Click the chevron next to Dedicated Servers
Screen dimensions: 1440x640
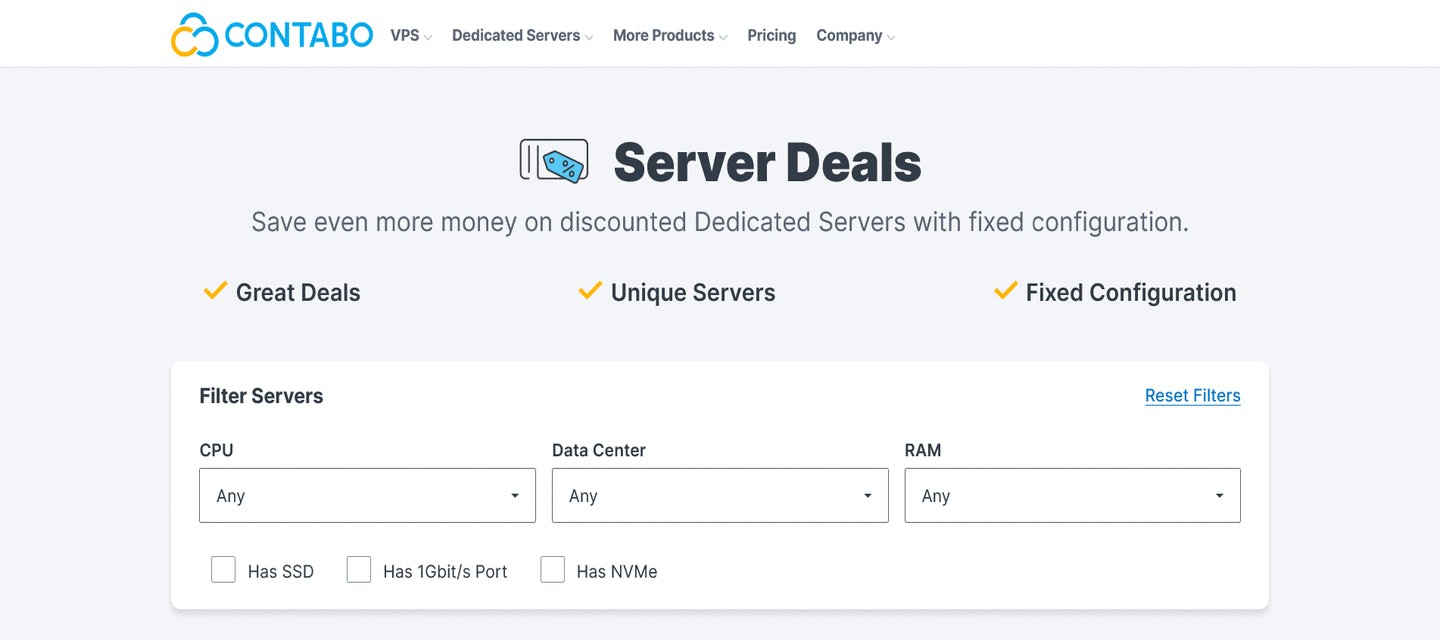click(x=589, y=37)
